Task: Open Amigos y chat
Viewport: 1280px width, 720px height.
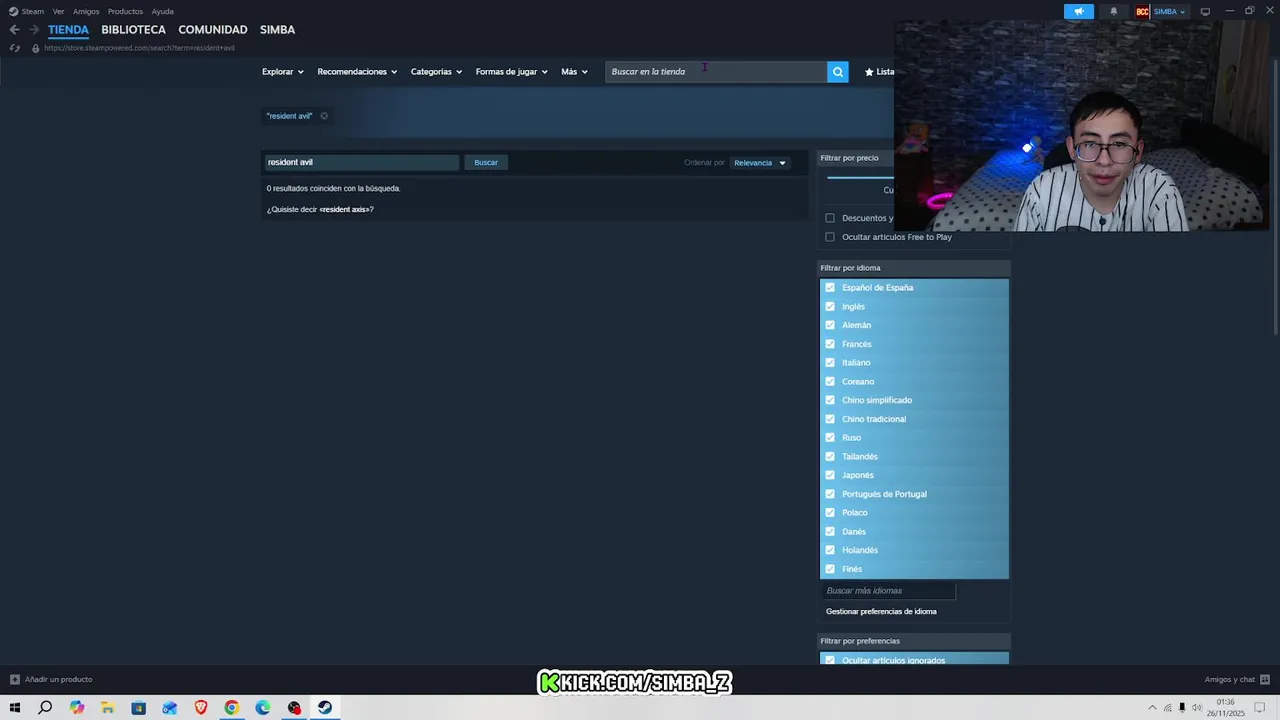Action: (1237, 680)
